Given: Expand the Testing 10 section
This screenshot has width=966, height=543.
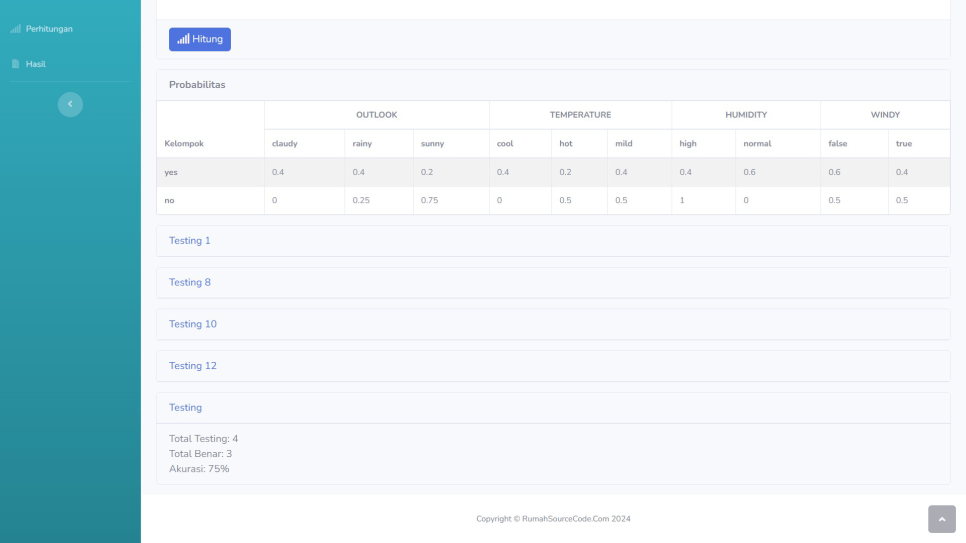Looking at the screenshot, I should 193,324.
